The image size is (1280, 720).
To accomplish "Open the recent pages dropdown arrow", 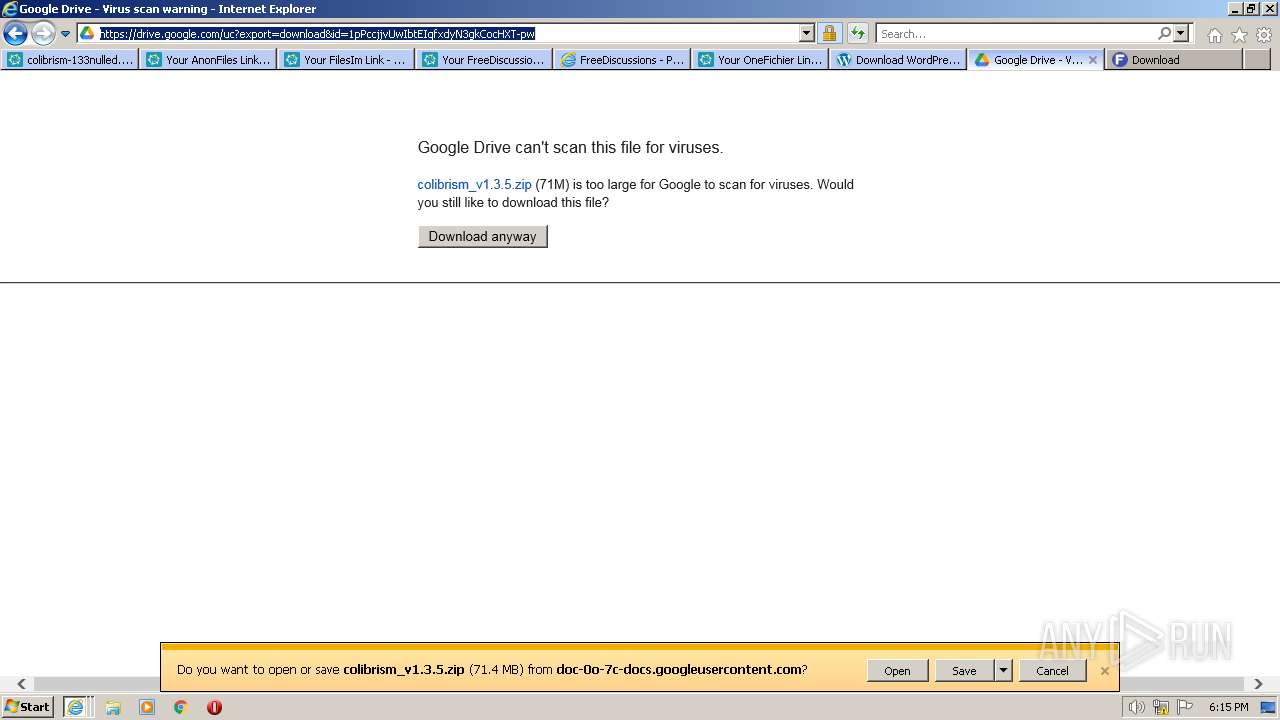I will click(x=66, y=34).
